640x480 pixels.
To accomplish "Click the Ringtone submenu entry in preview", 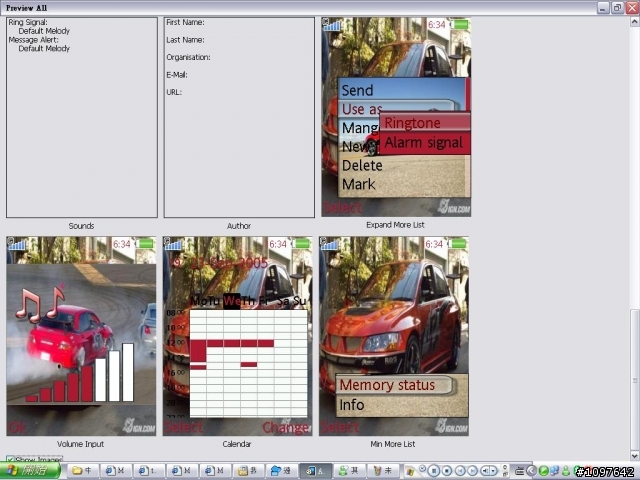I will (424, 122).
